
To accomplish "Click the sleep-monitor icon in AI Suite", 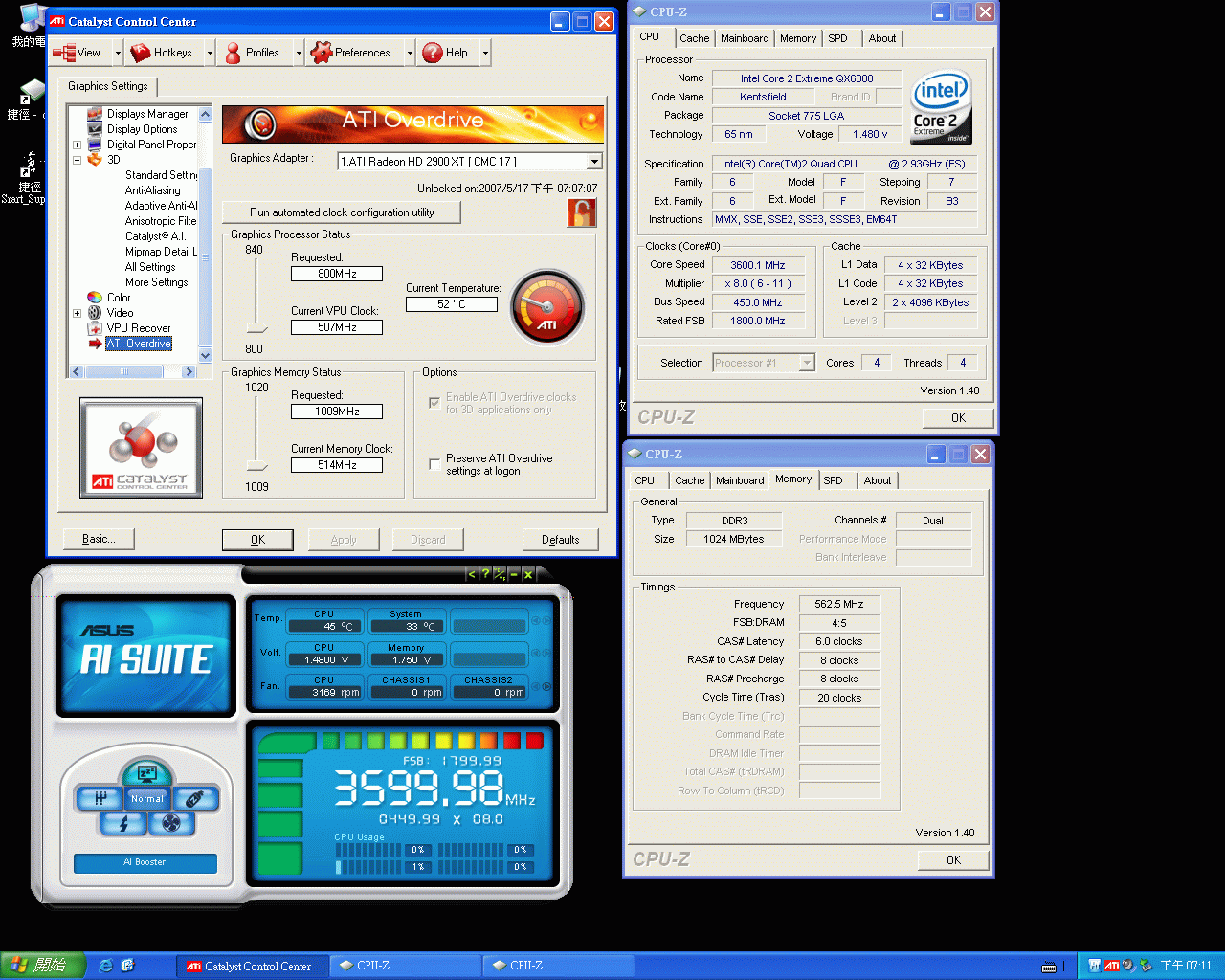I will coord(146,773).
